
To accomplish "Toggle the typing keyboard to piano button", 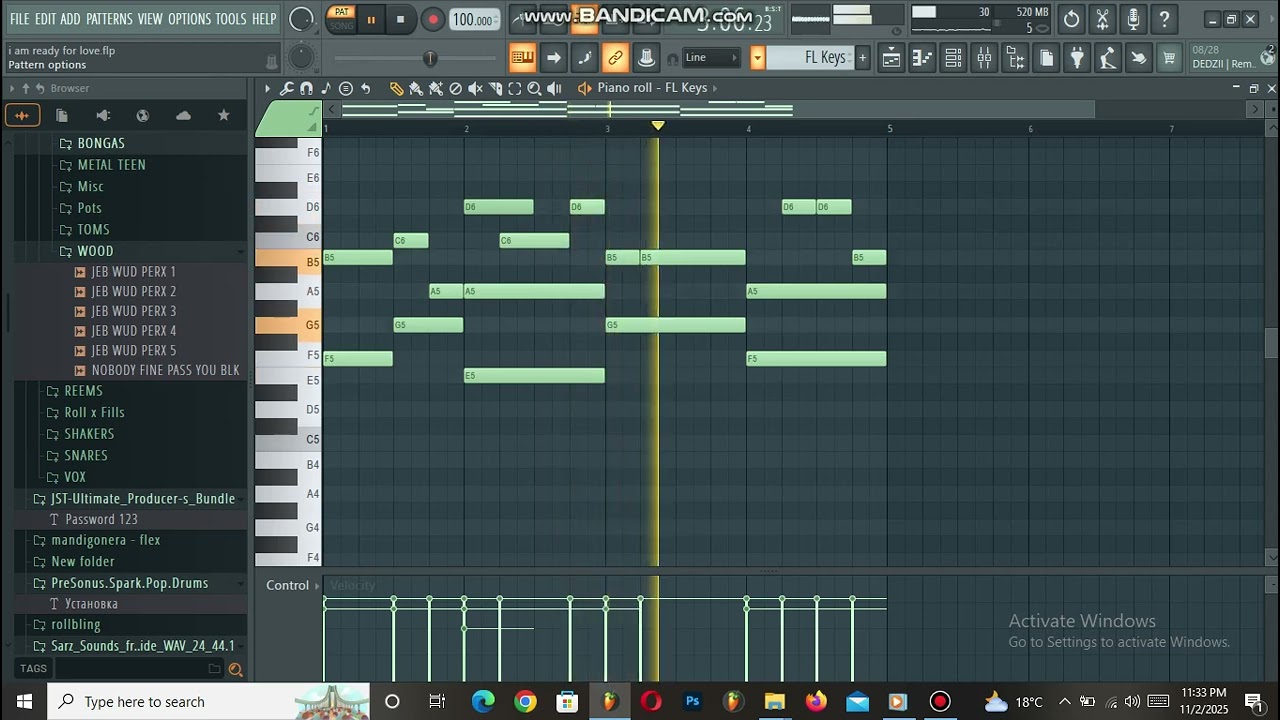I will 522,58.
